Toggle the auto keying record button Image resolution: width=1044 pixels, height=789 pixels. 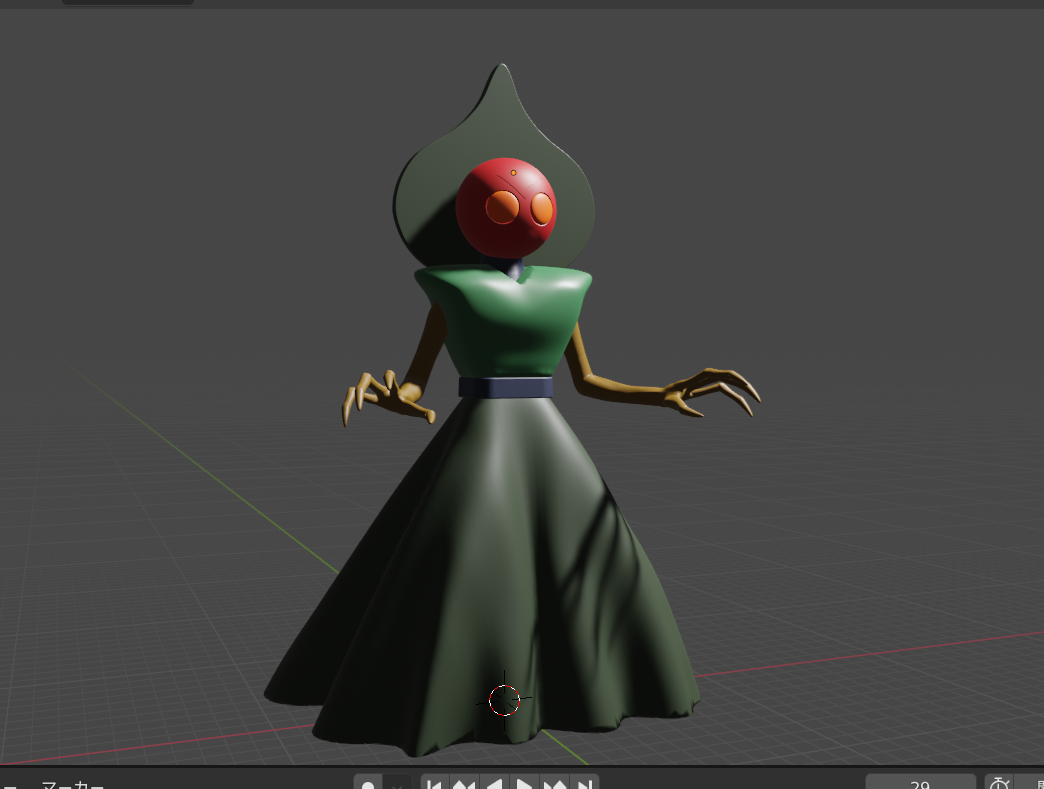coord(368,784)
